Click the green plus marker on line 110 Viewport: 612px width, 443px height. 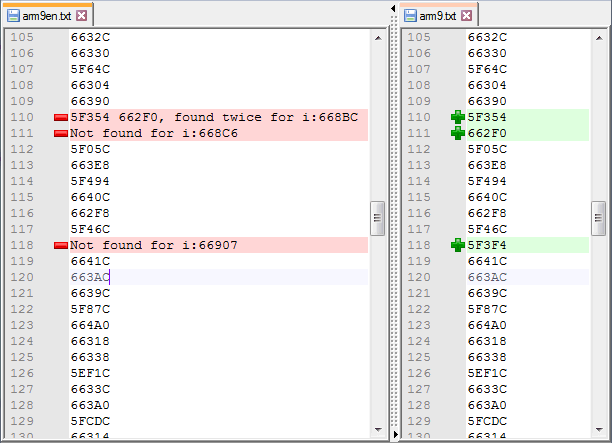coord(457,117)
